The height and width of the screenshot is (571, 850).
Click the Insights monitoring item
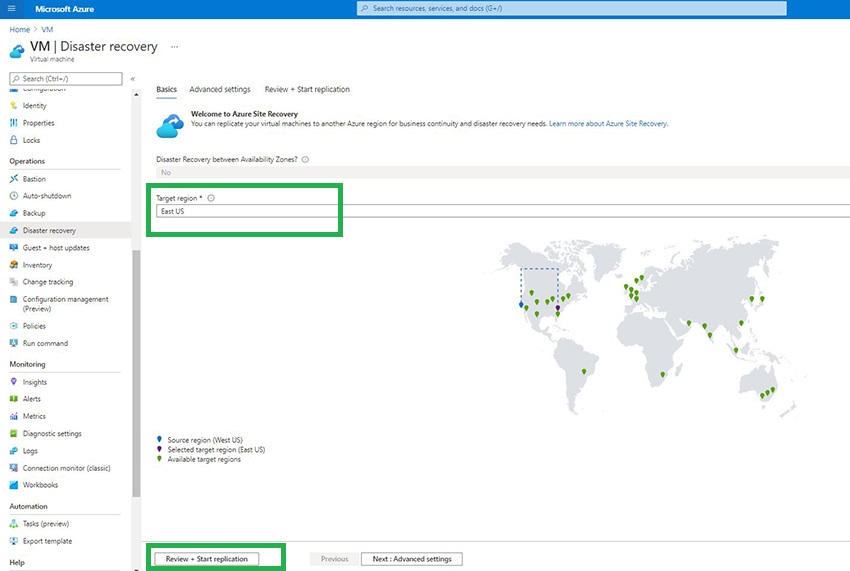click(x=34, y=382)
